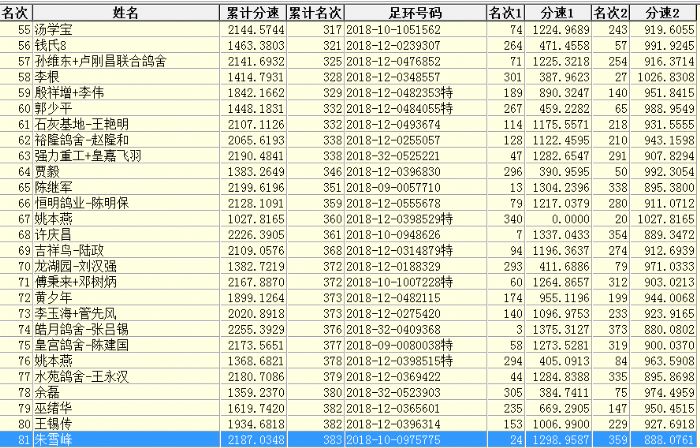Select 皓月鸽舍-张吕锡 in the name column
This screenshot has width=700, height=448.
(83, 328)
